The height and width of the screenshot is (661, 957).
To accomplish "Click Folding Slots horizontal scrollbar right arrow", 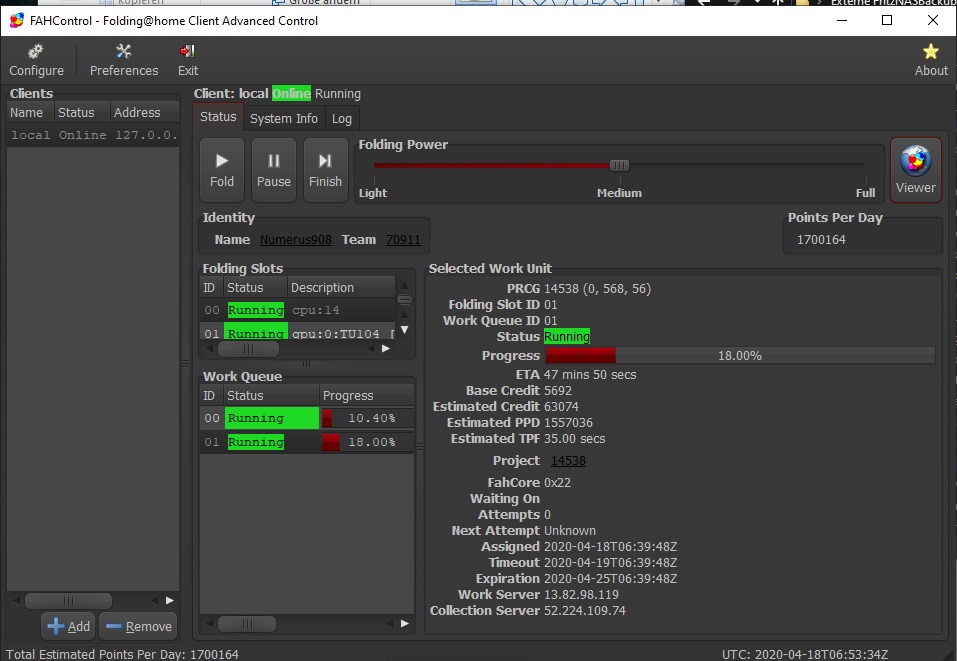I will (385, 349).
